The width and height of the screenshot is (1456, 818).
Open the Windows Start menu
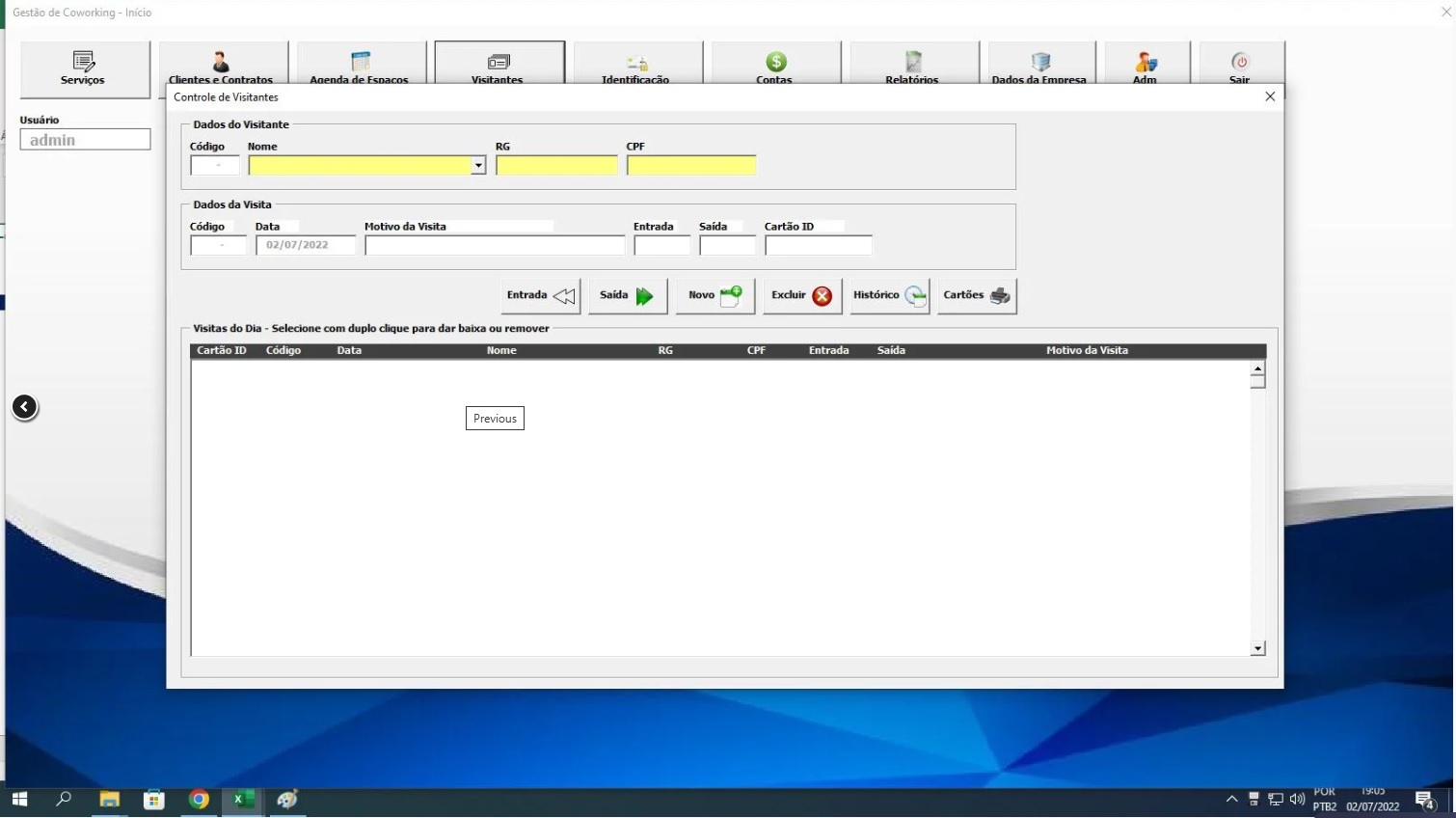tap(19, 800)
